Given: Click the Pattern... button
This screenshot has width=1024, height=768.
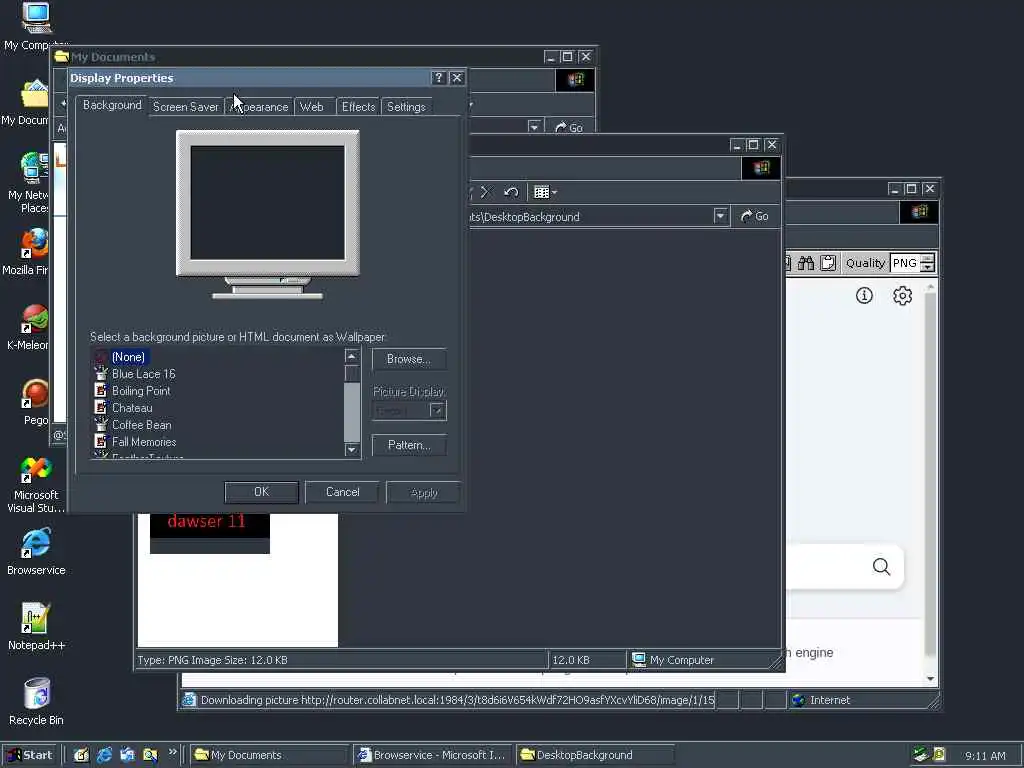Looking at the screenshot, I should [x=409, y=445].
